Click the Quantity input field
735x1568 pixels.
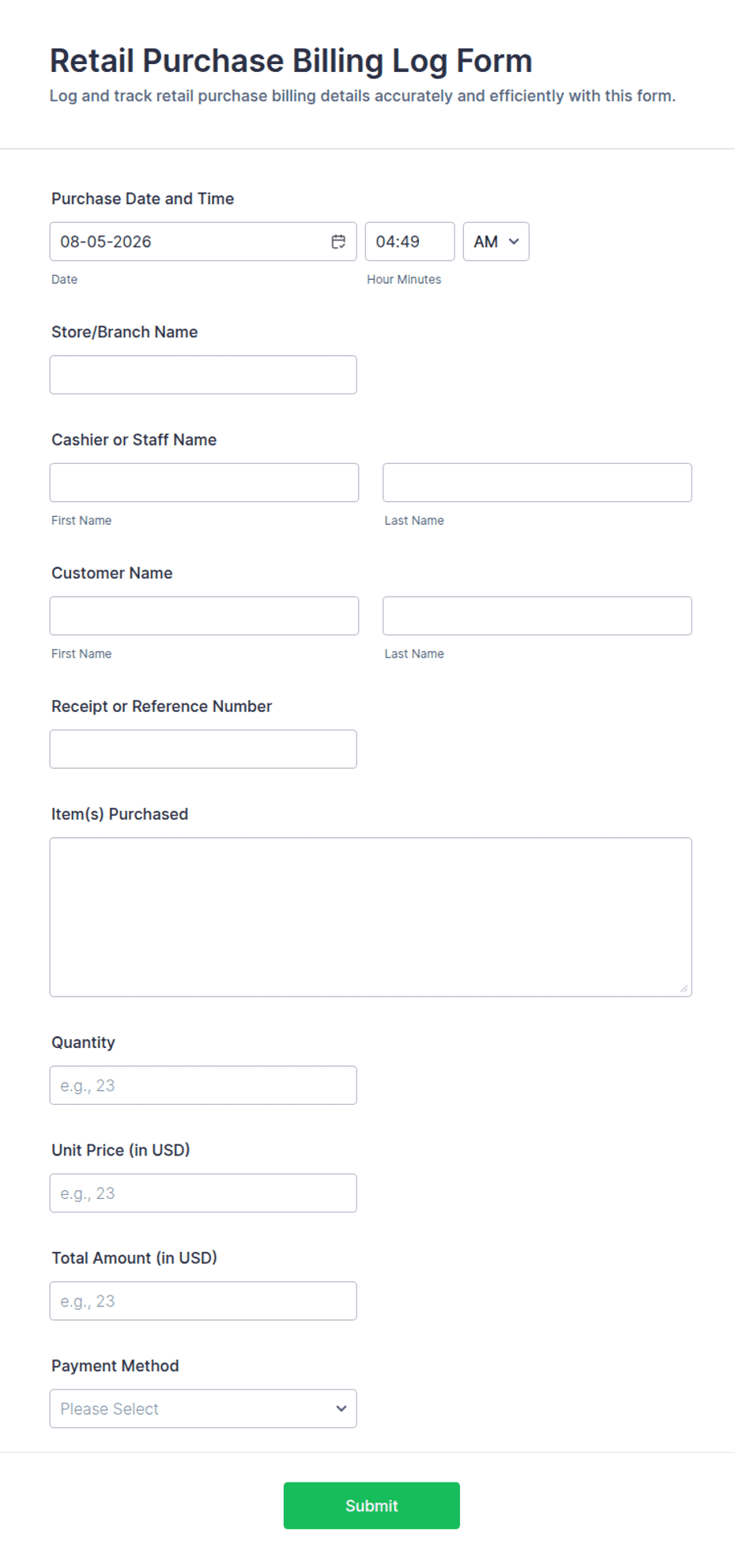(x=203, y=1085)
